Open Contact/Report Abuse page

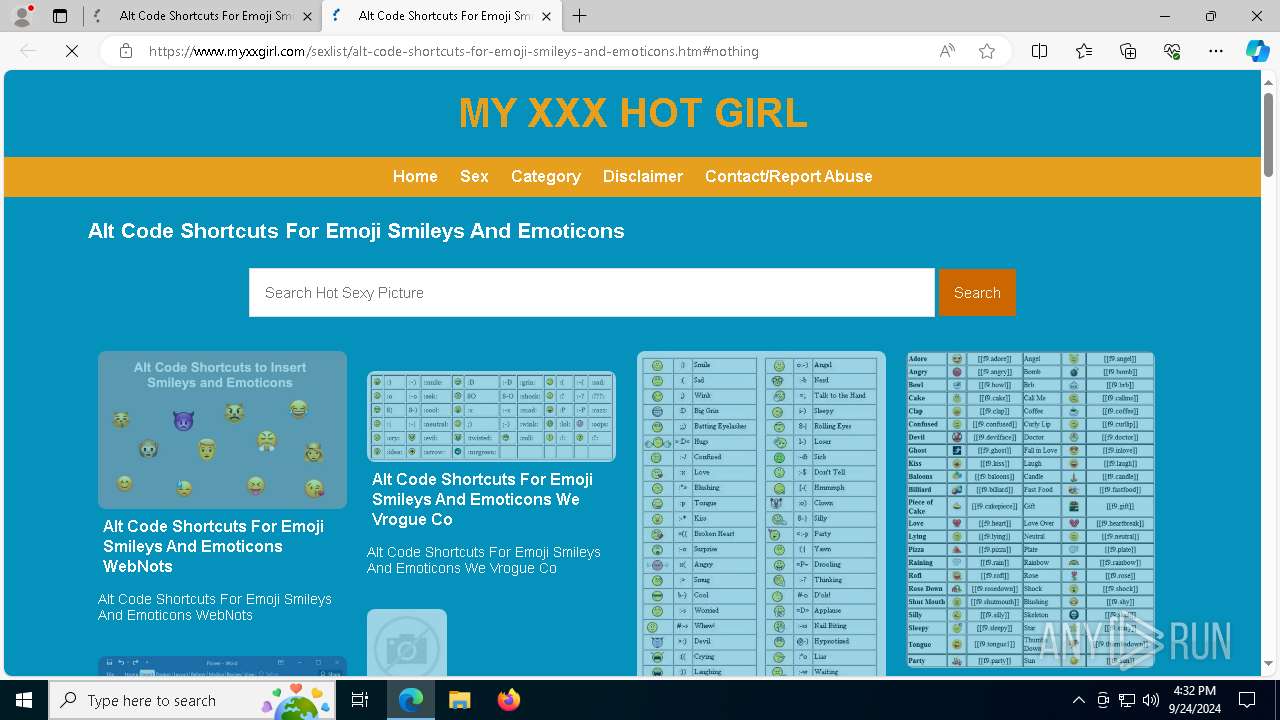coord(789,176)
